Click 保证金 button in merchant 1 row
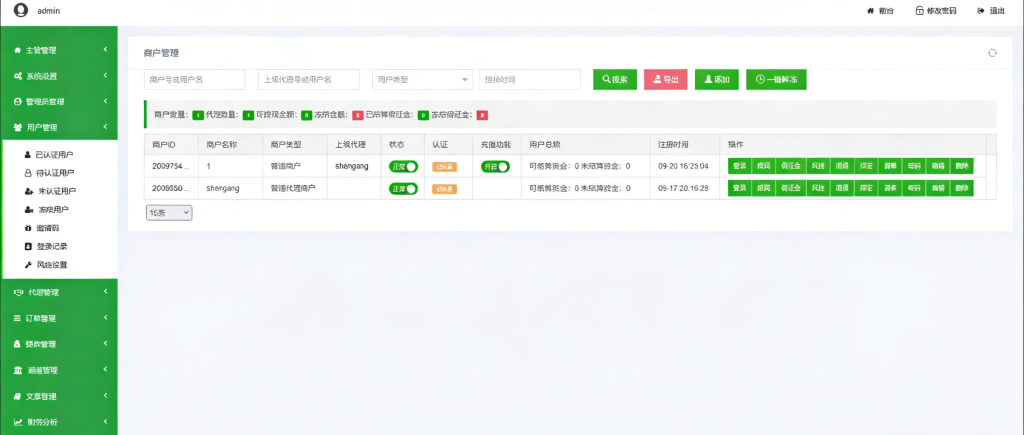 point(790,167)
